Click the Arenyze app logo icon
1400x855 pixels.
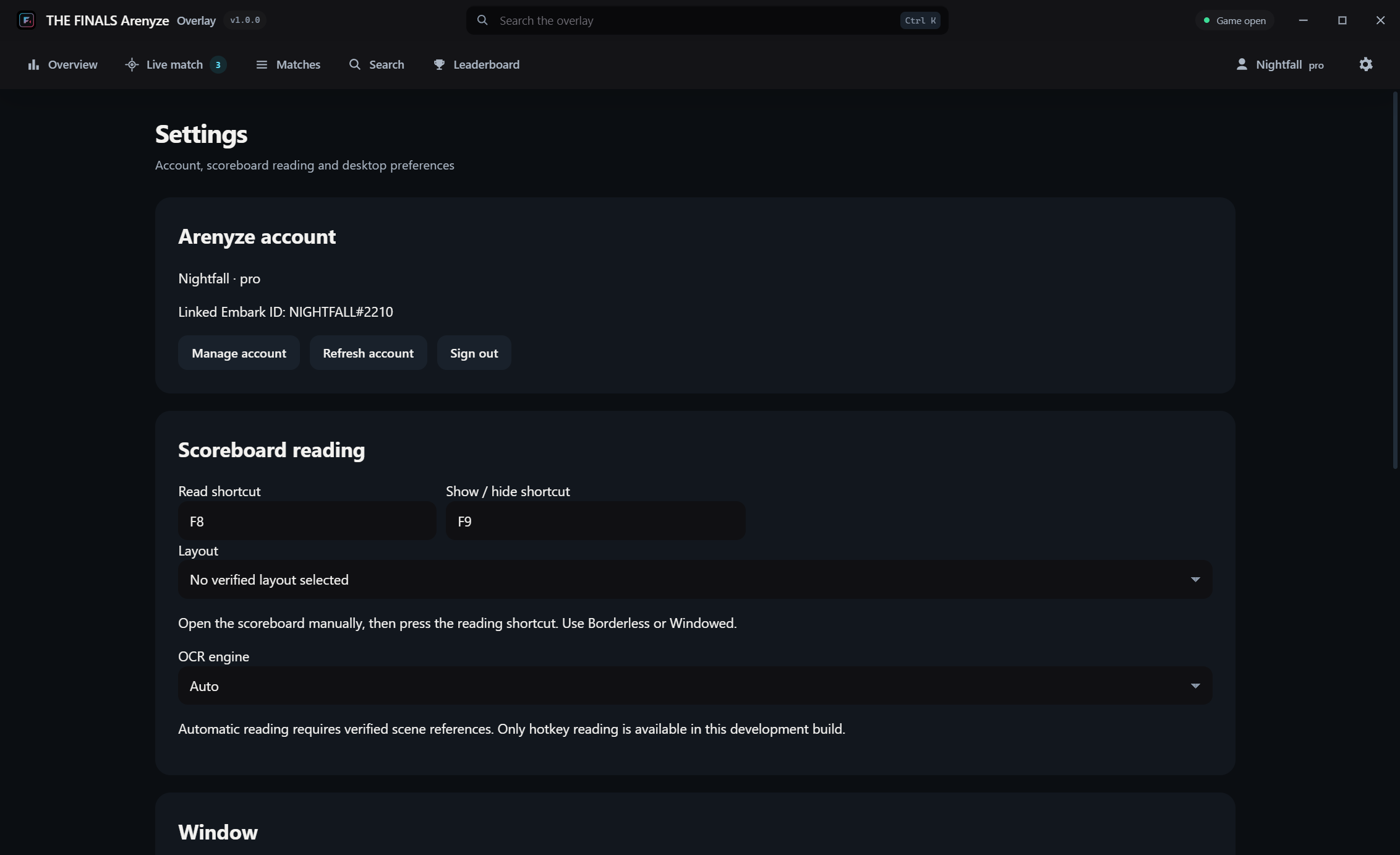coord(26,20)
